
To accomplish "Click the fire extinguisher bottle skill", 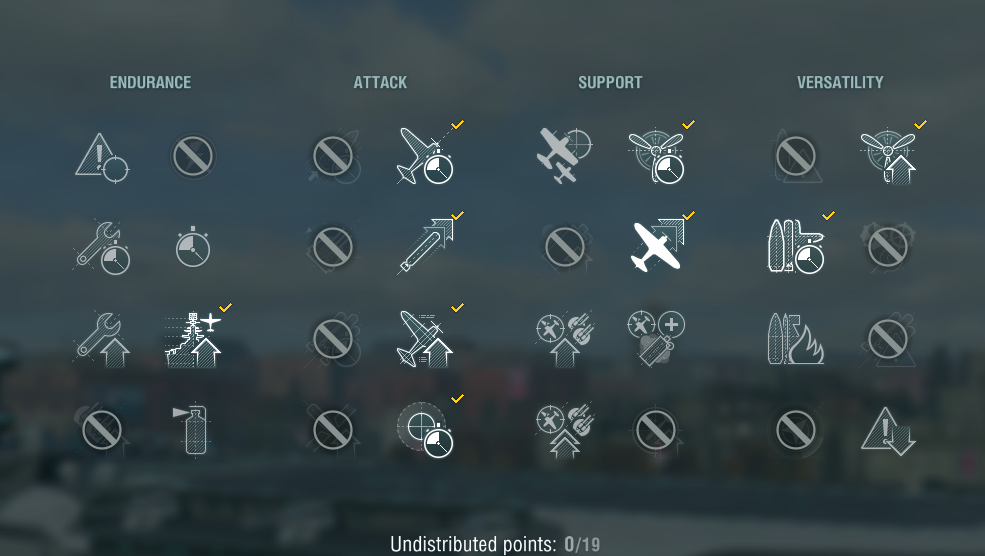I will point(192,430).
